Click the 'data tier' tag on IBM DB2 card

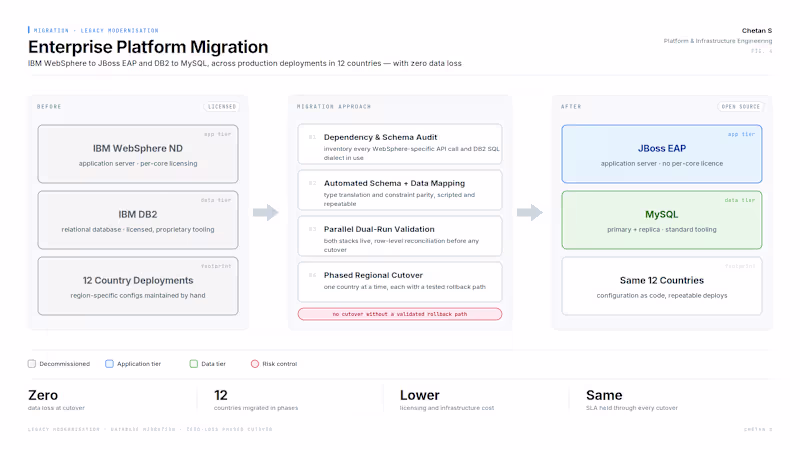(216, 200)
